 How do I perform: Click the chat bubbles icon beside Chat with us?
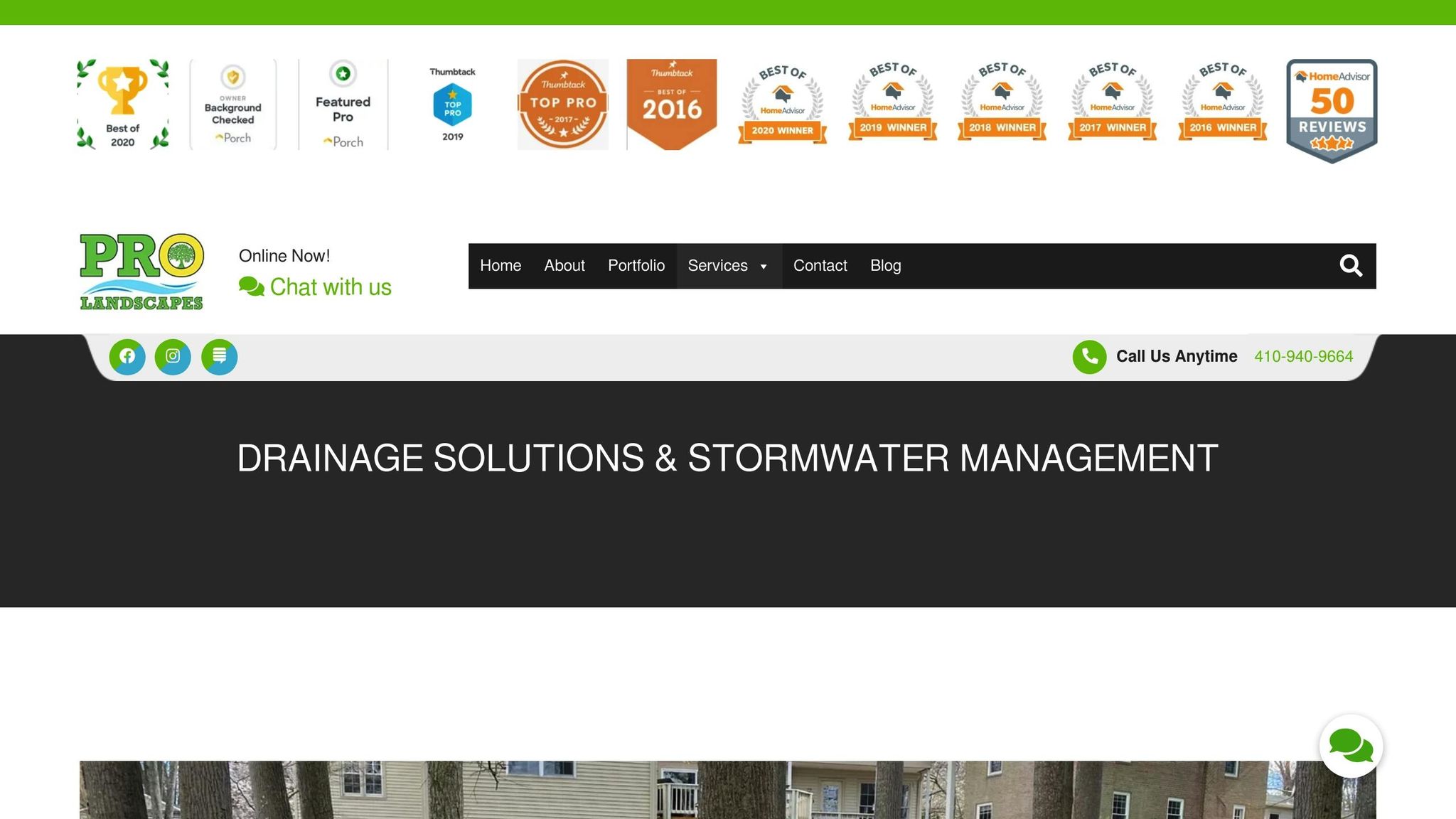(x=252, y=287)
